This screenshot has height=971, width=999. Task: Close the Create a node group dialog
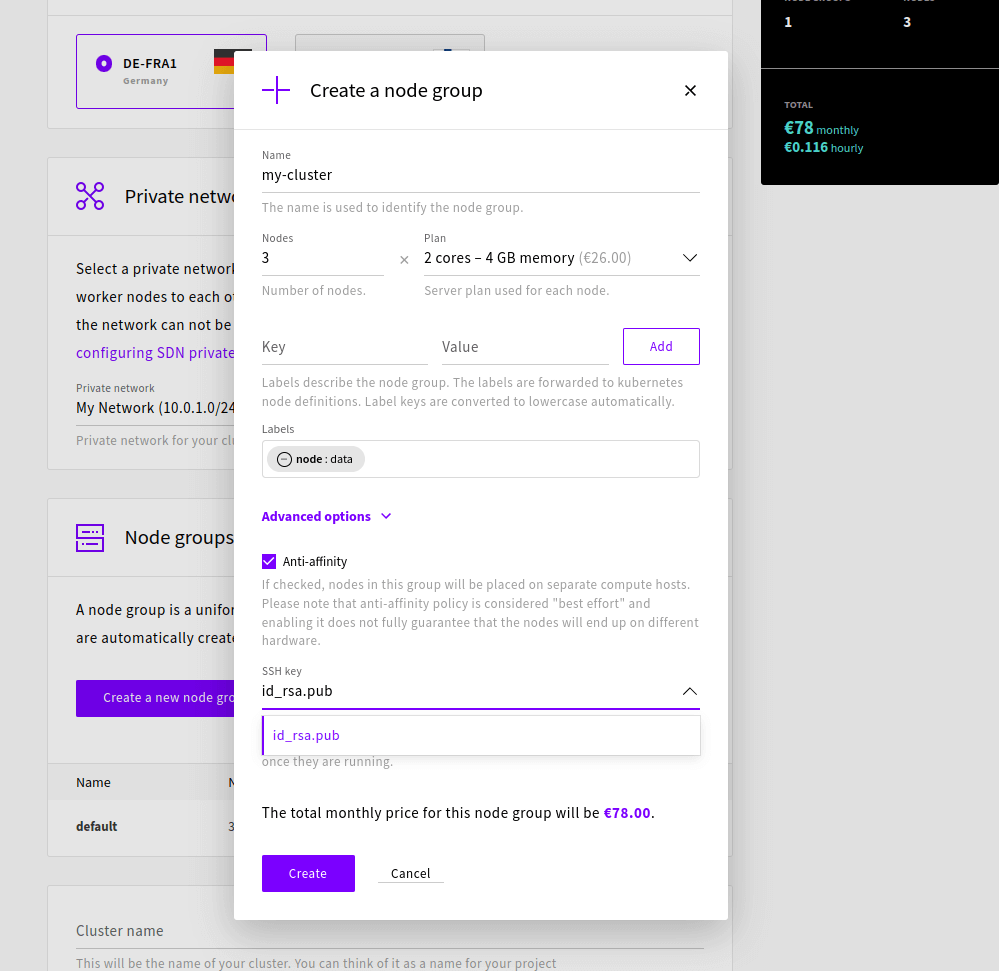coord(690,90)
